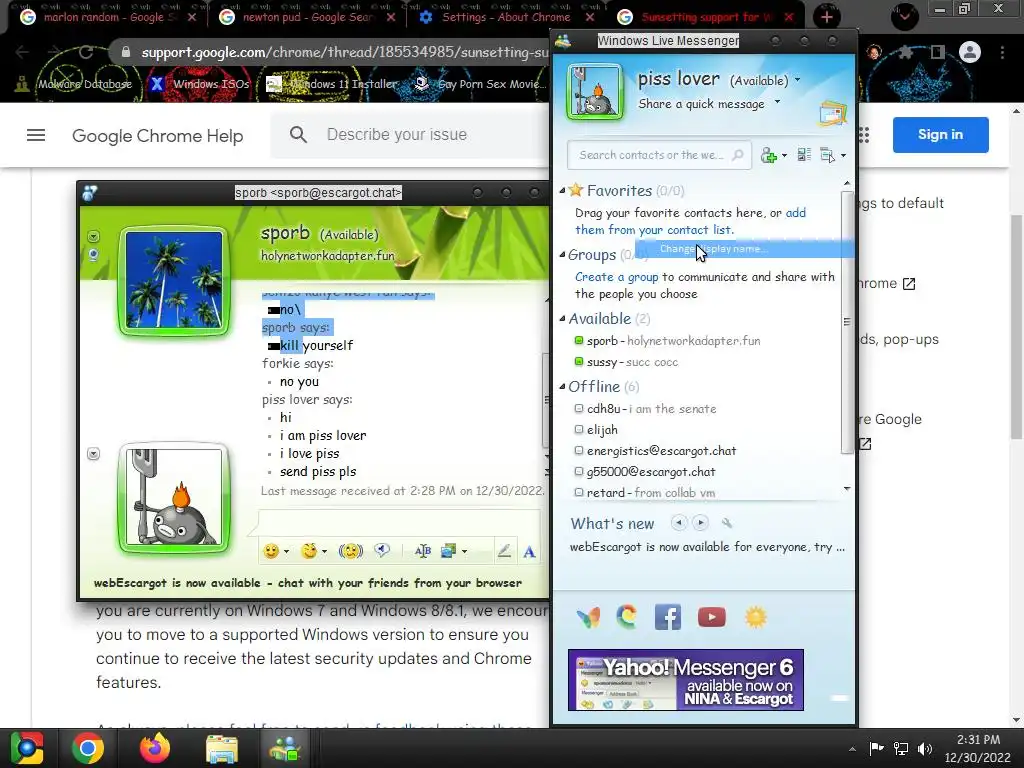The width and height of the screenshot is (1024, 768).
Task: Click the blue A font button
Action: tap(529, 552)
